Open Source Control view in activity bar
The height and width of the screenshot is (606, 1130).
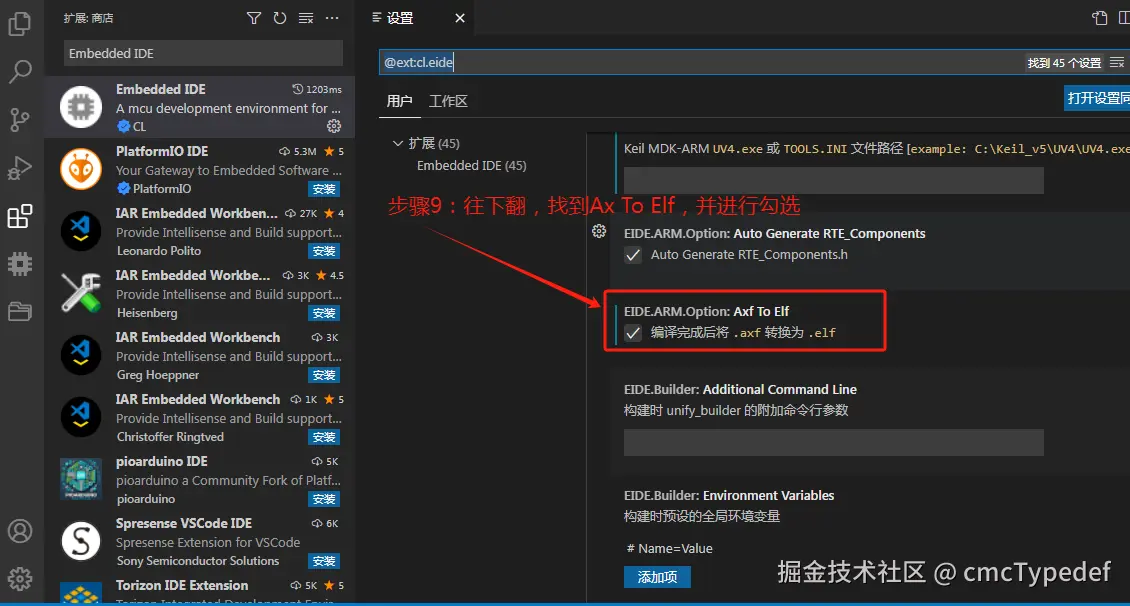19,120
